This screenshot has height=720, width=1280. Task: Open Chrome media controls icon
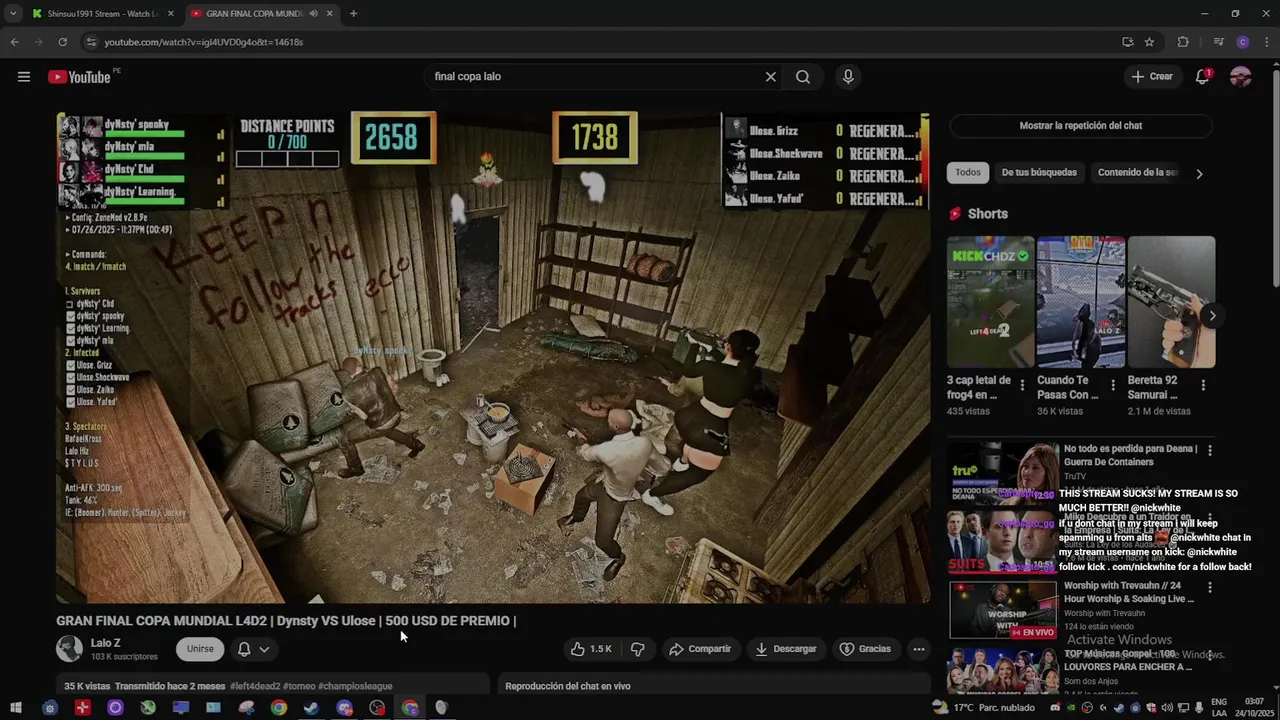point(1218,42)
